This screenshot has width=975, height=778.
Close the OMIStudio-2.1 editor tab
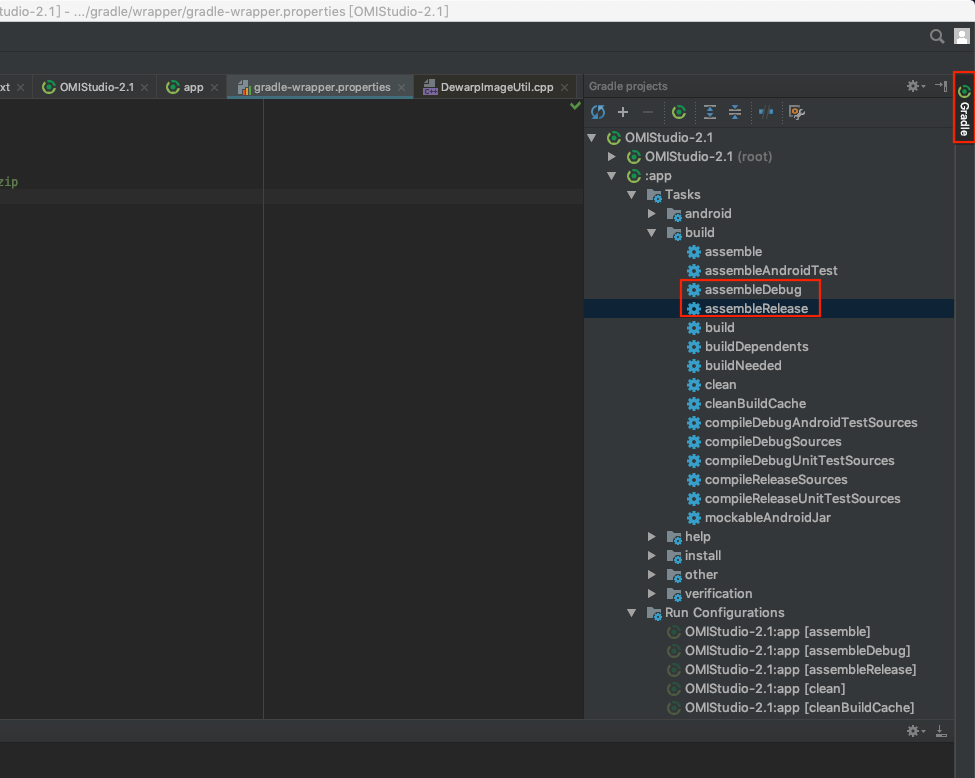click(x=144, y=88)
